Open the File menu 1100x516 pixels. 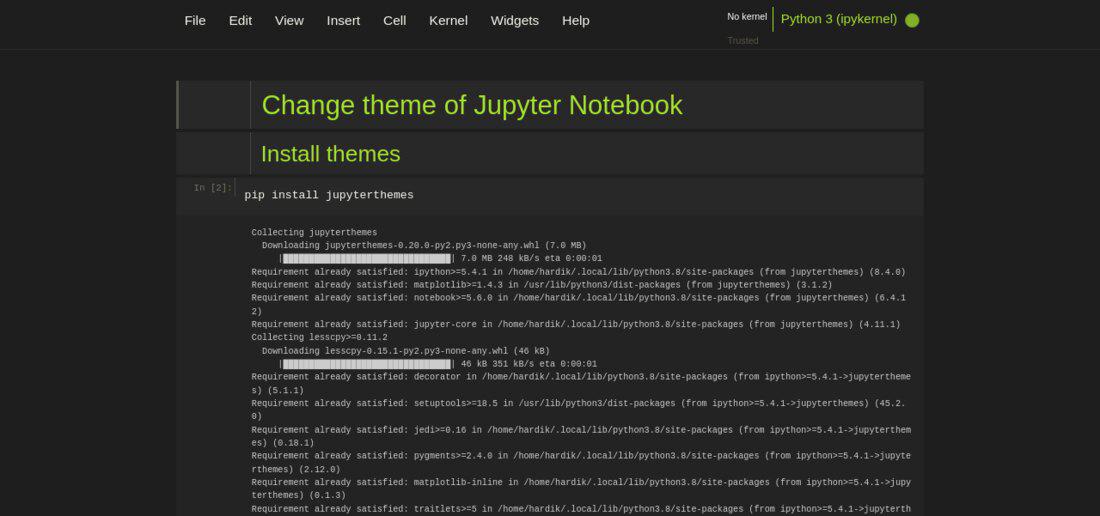point(195,20)
